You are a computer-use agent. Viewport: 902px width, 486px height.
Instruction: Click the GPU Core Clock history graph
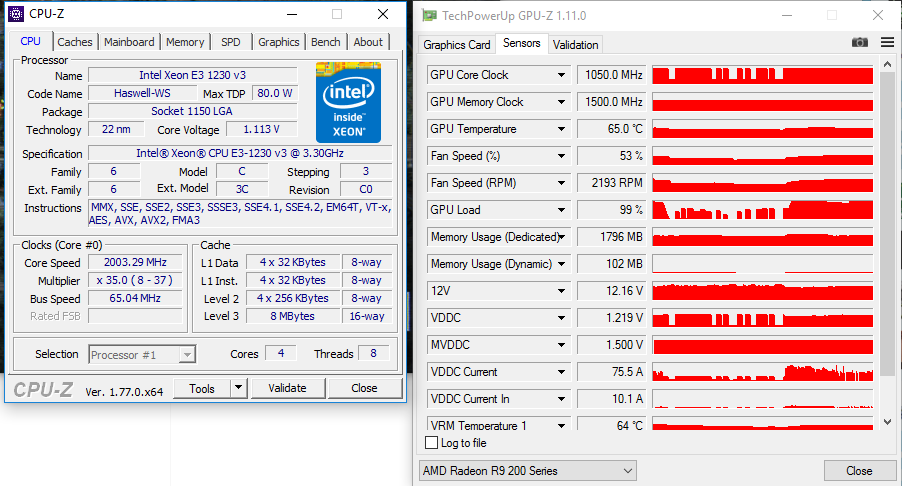click(762, 75)
